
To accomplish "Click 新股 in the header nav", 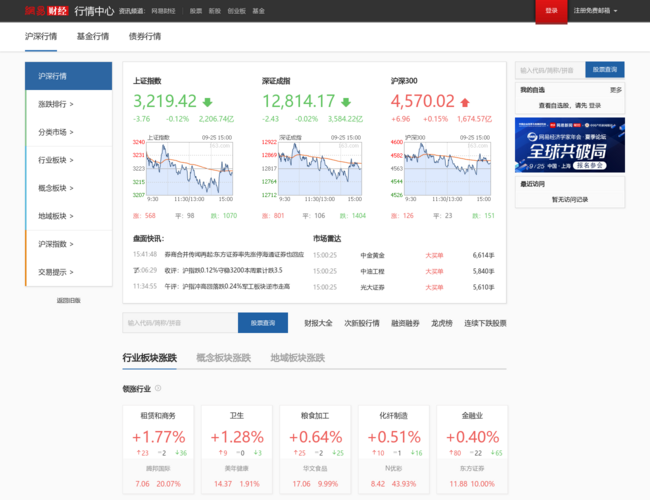I will click(x=214, y=11).
